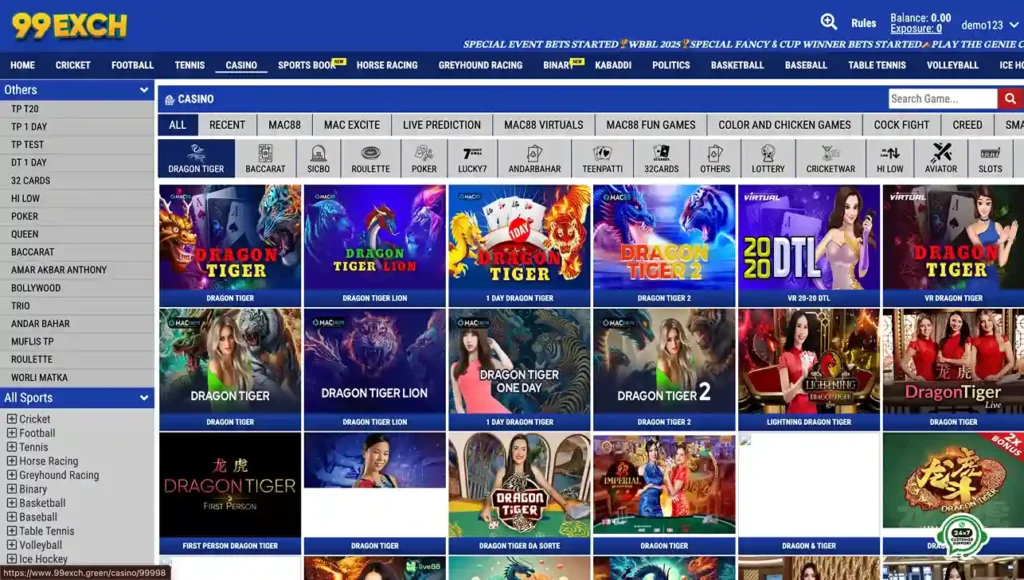Viewport: 1024px width, 580px height.
Task: Focus the Search Game input field
Action: coord(942,98)
